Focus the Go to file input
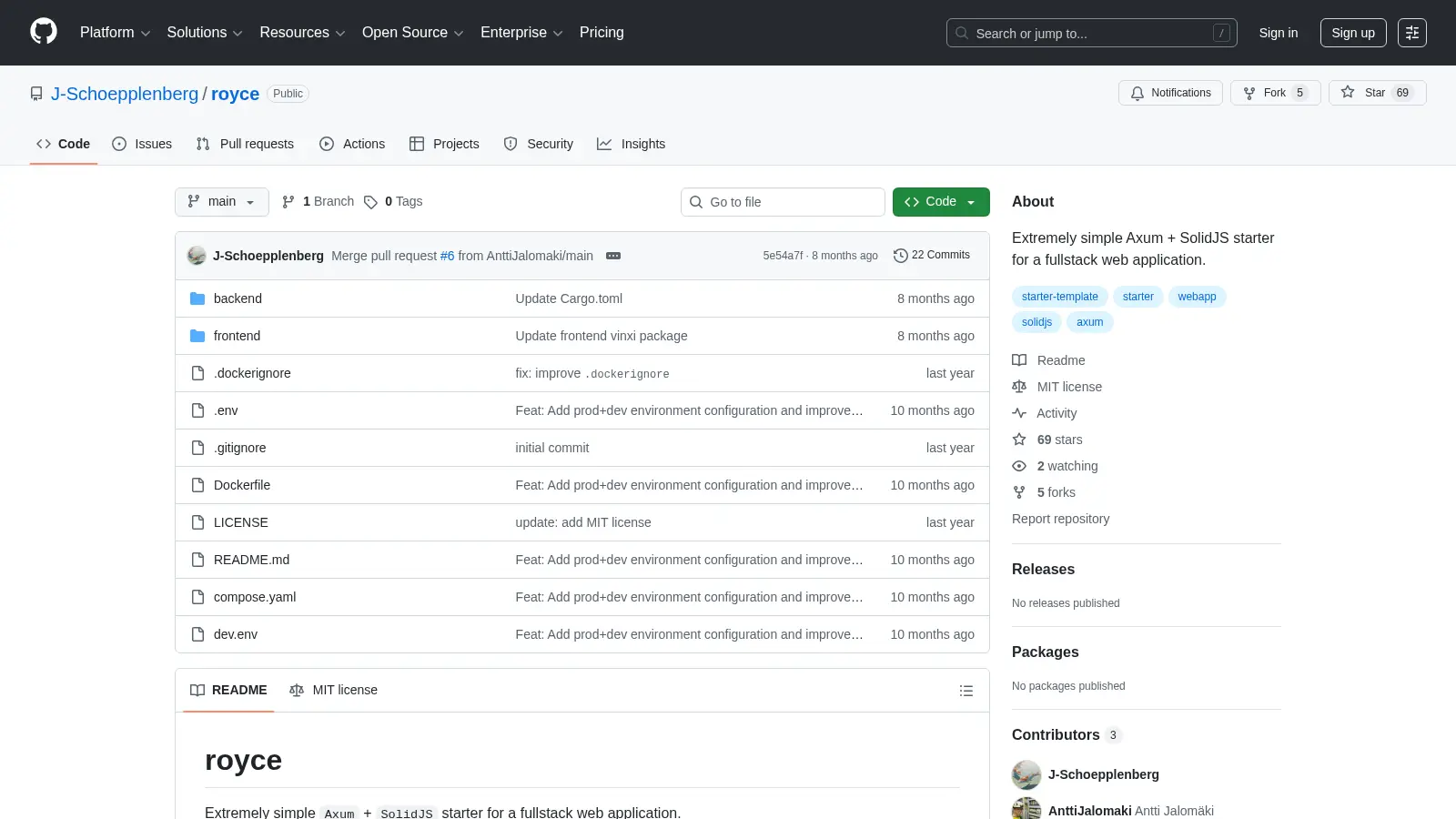This screenshot has height=819, width=1456. click(783, 202)
